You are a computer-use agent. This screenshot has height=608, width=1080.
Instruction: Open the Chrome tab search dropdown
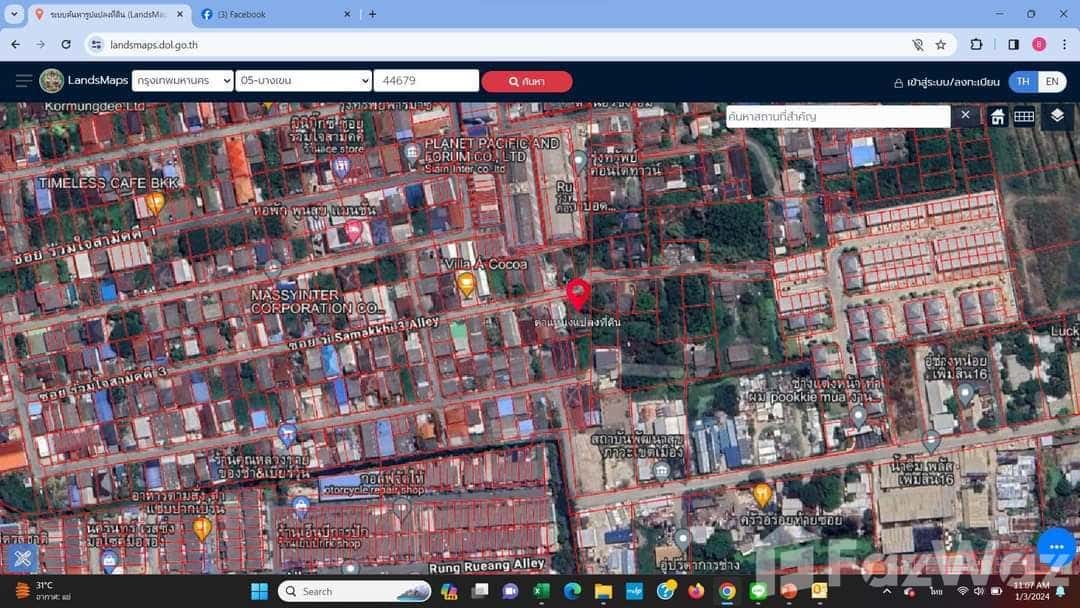point(14,14)
